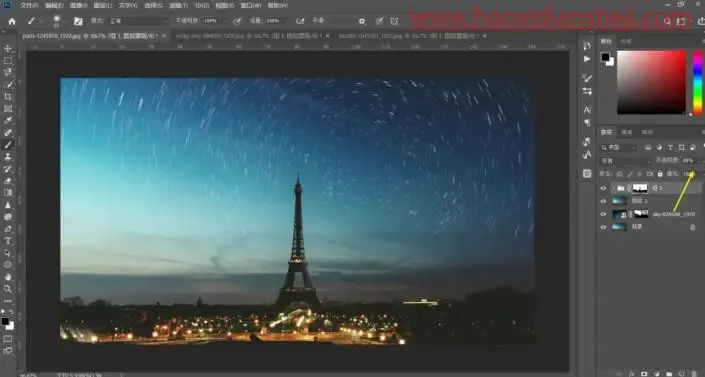Open the Actions play-button panel icon
The width and height of the screenshot is (705, 377).
click(587, 59)
